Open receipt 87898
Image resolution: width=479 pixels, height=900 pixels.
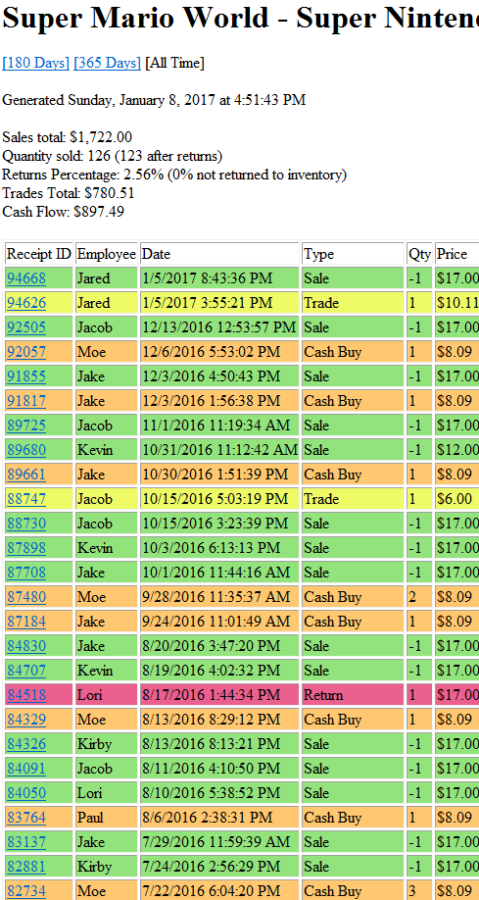pos(26,548)
